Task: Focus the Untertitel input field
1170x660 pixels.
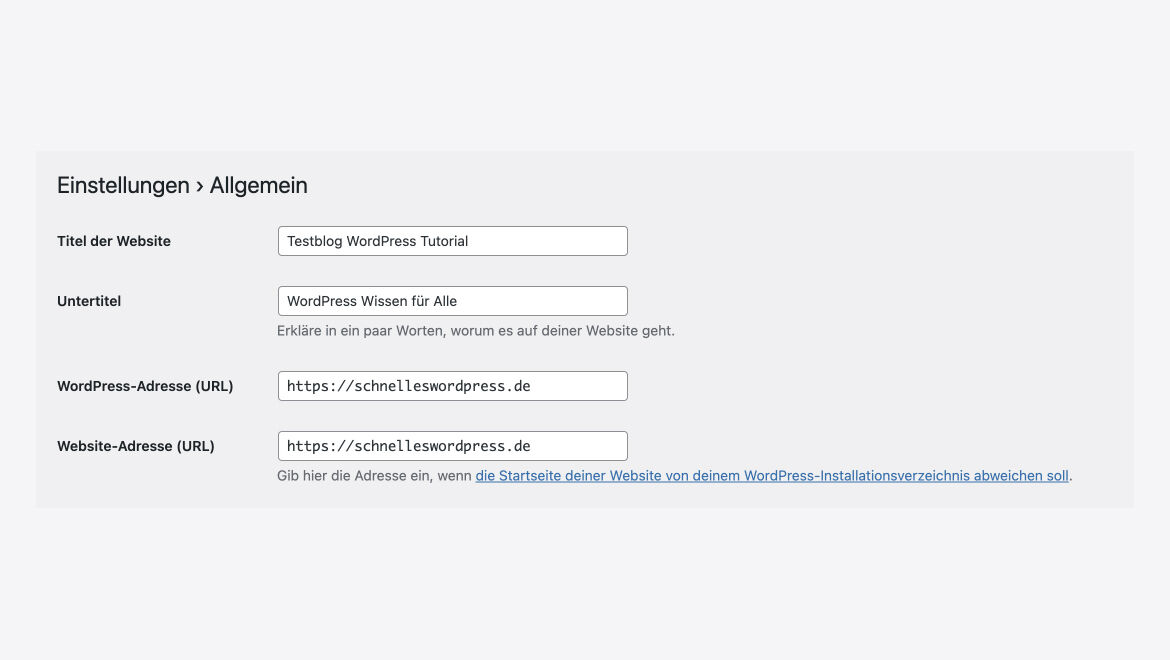Action: (452, 301)
